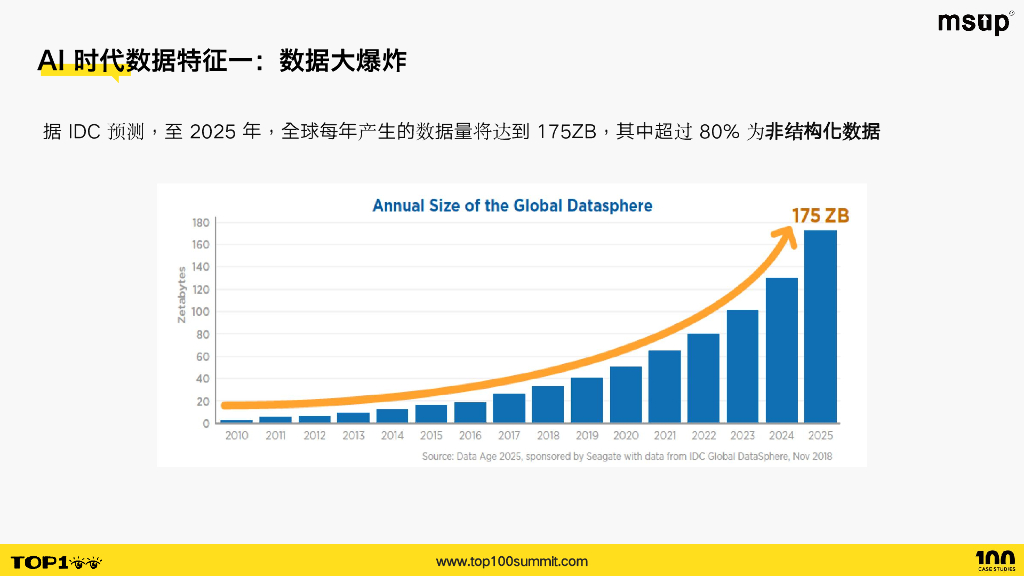The height and width of the screenshot is (576, 1024).
Task: Click the orange '175 ZB' label
Action: coord(821,215)
